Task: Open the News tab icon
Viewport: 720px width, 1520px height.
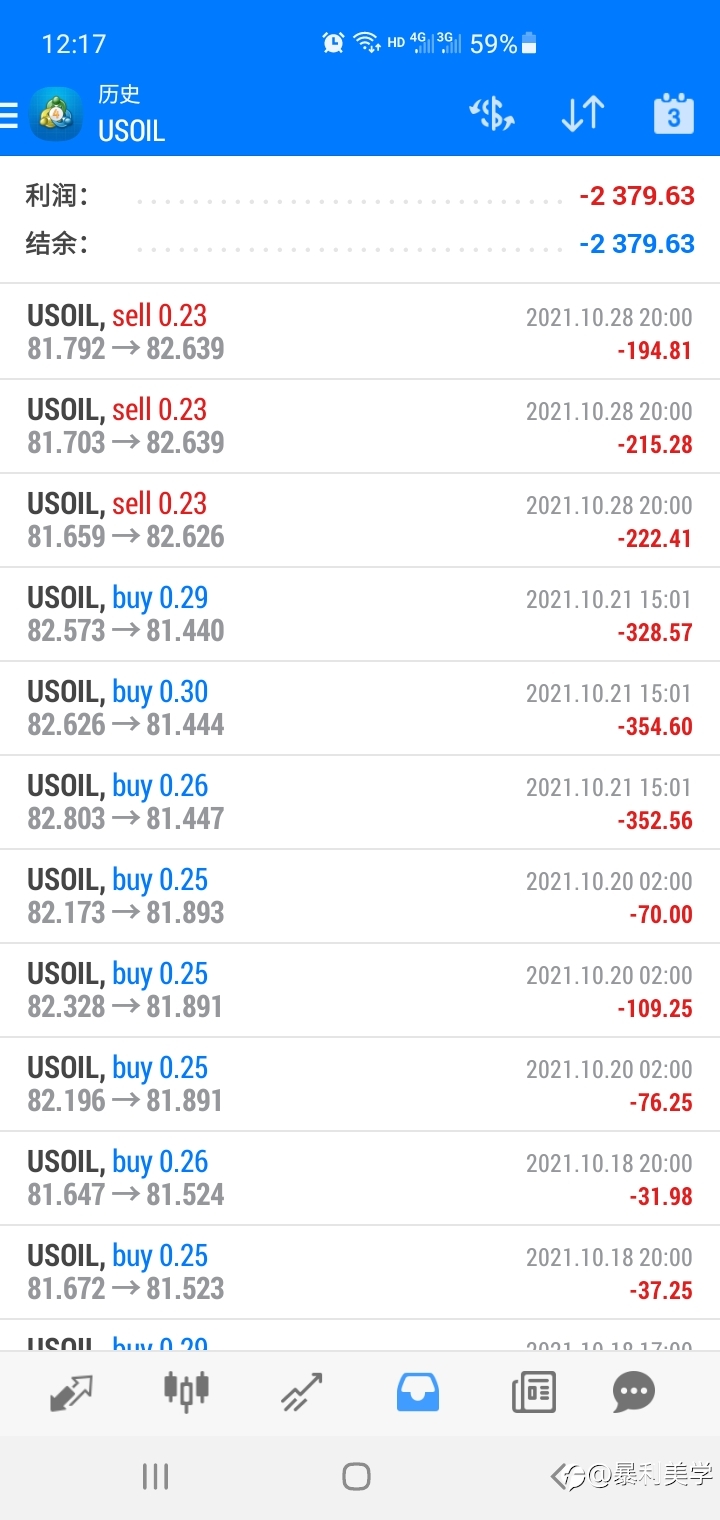Action: [534, 1392]
